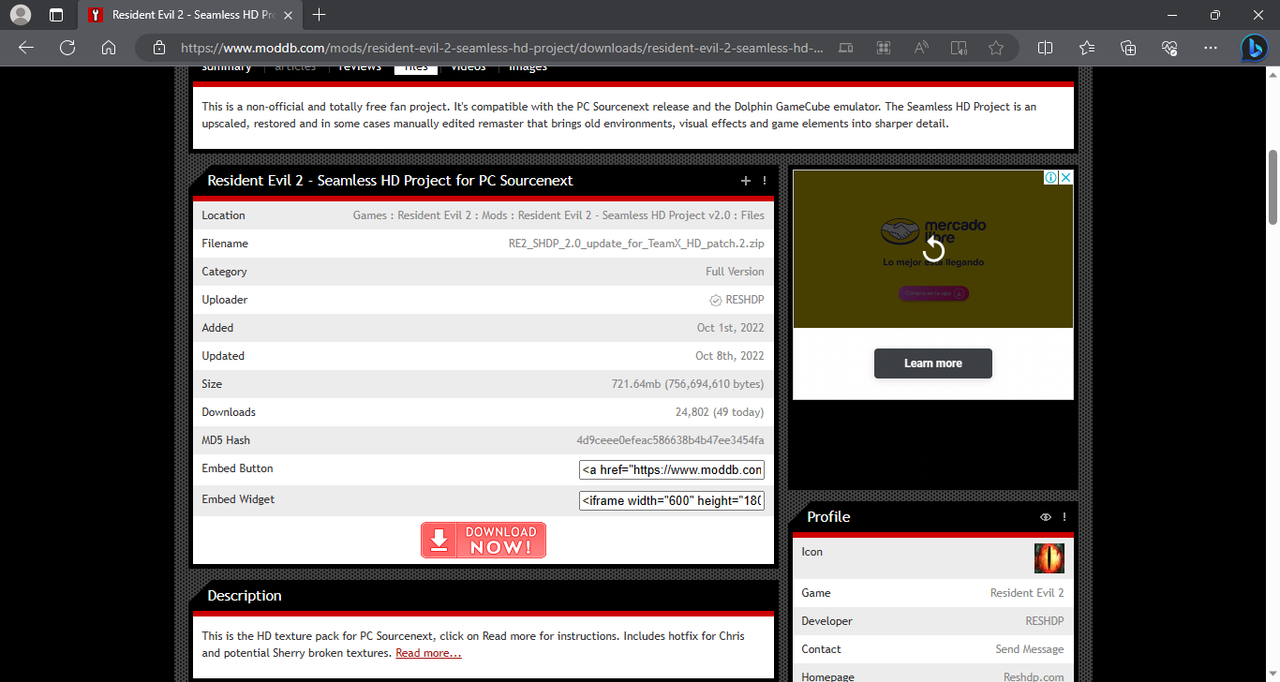
Task: Click the Download Now button
Action: point(483,540)
